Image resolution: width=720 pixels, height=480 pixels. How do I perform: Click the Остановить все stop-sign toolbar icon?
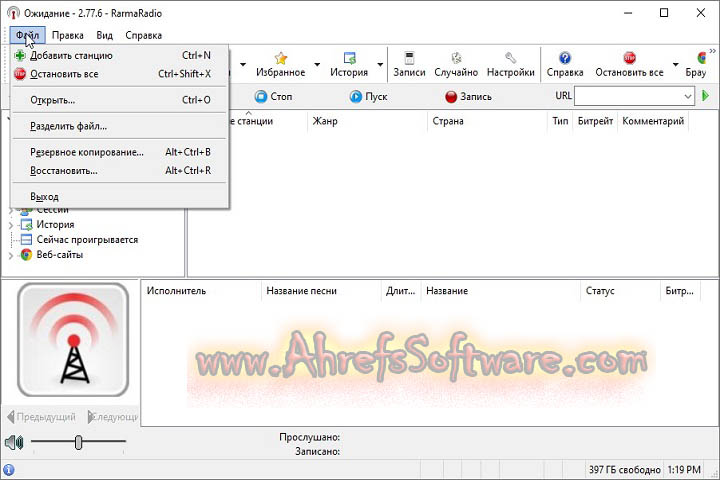[629, 58]
